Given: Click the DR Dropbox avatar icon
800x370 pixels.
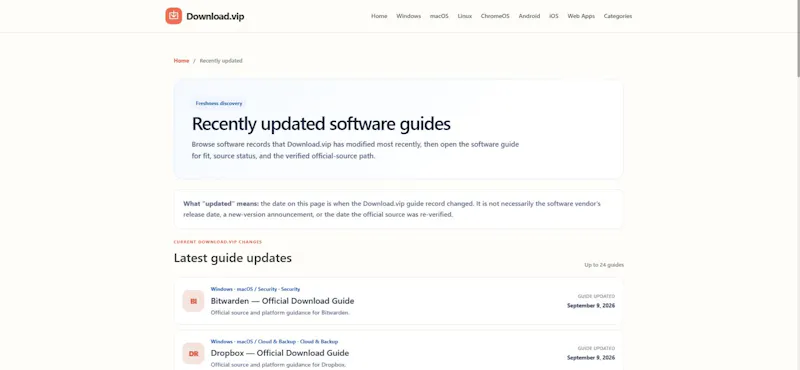Looking at the screenshot, I should [x=193, y=353].
